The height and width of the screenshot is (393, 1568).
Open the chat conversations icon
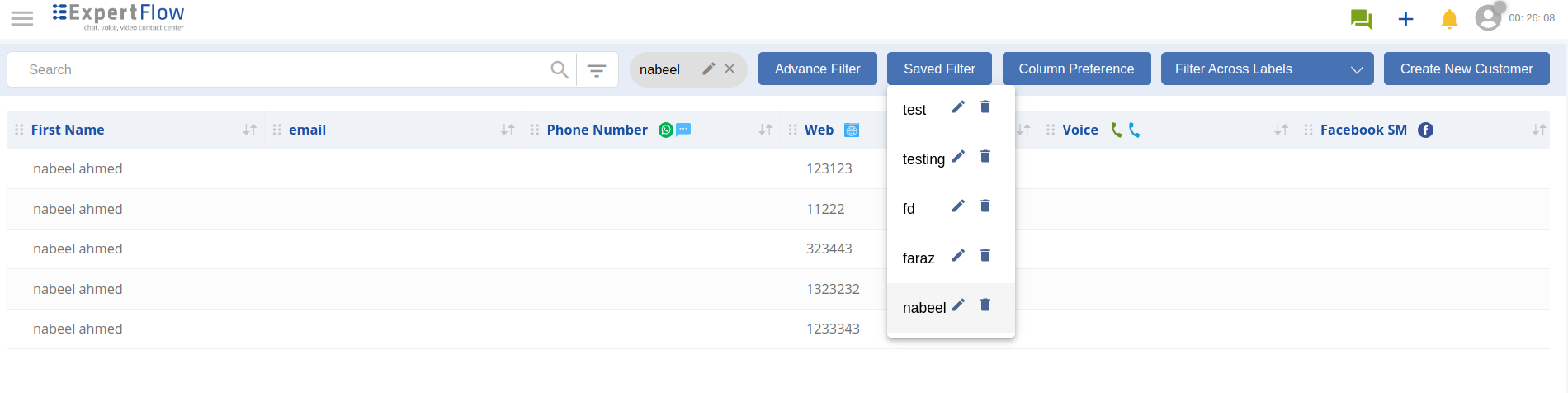tap(1361, 18)
